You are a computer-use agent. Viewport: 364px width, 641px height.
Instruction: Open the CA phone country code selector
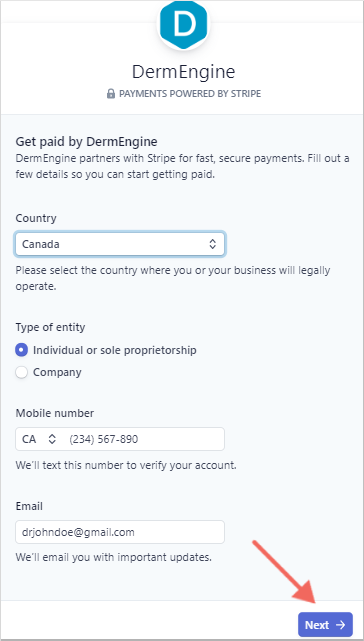tap(38, 439)
